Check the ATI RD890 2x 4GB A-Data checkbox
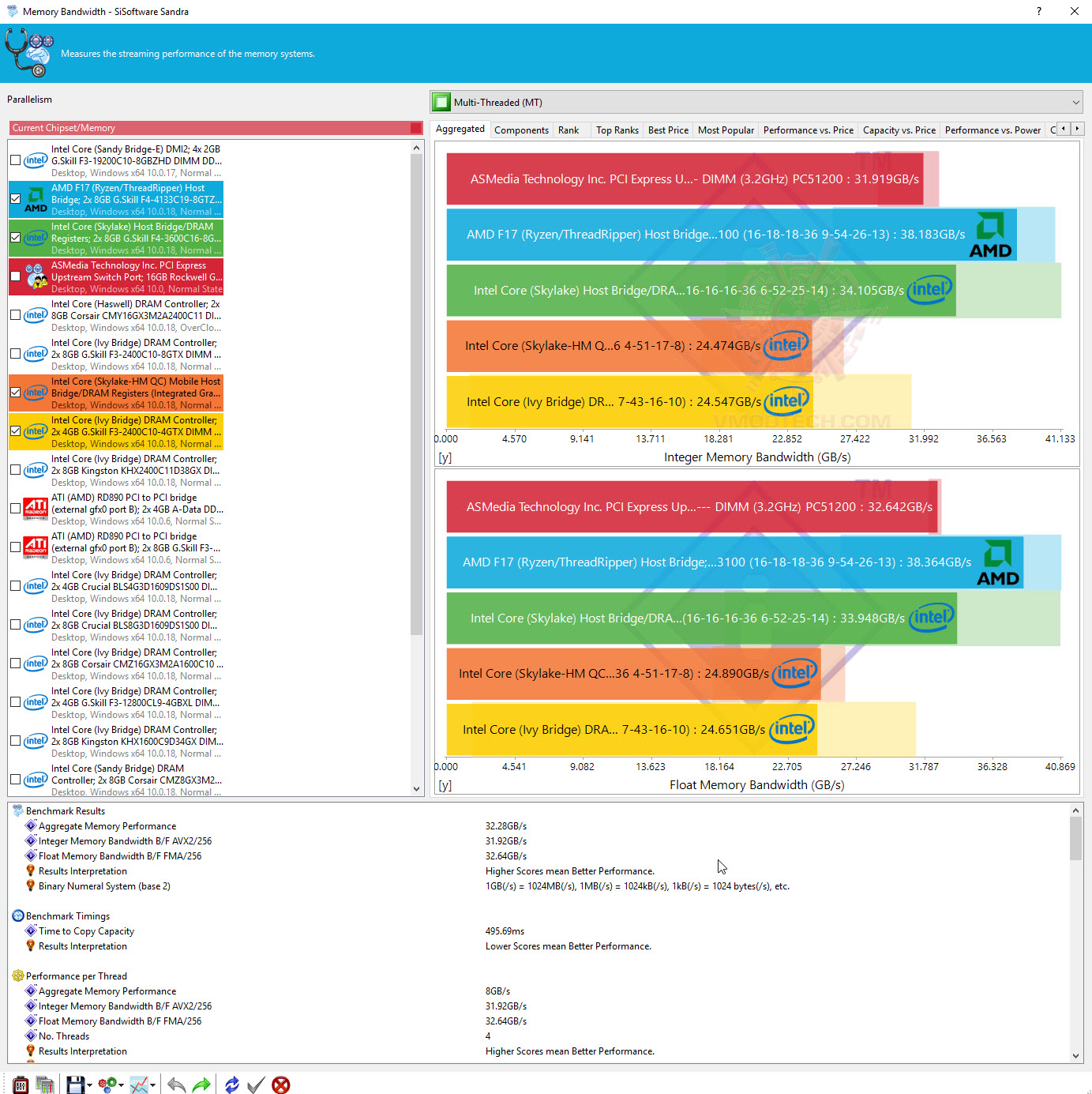 (x=15, y=509)
